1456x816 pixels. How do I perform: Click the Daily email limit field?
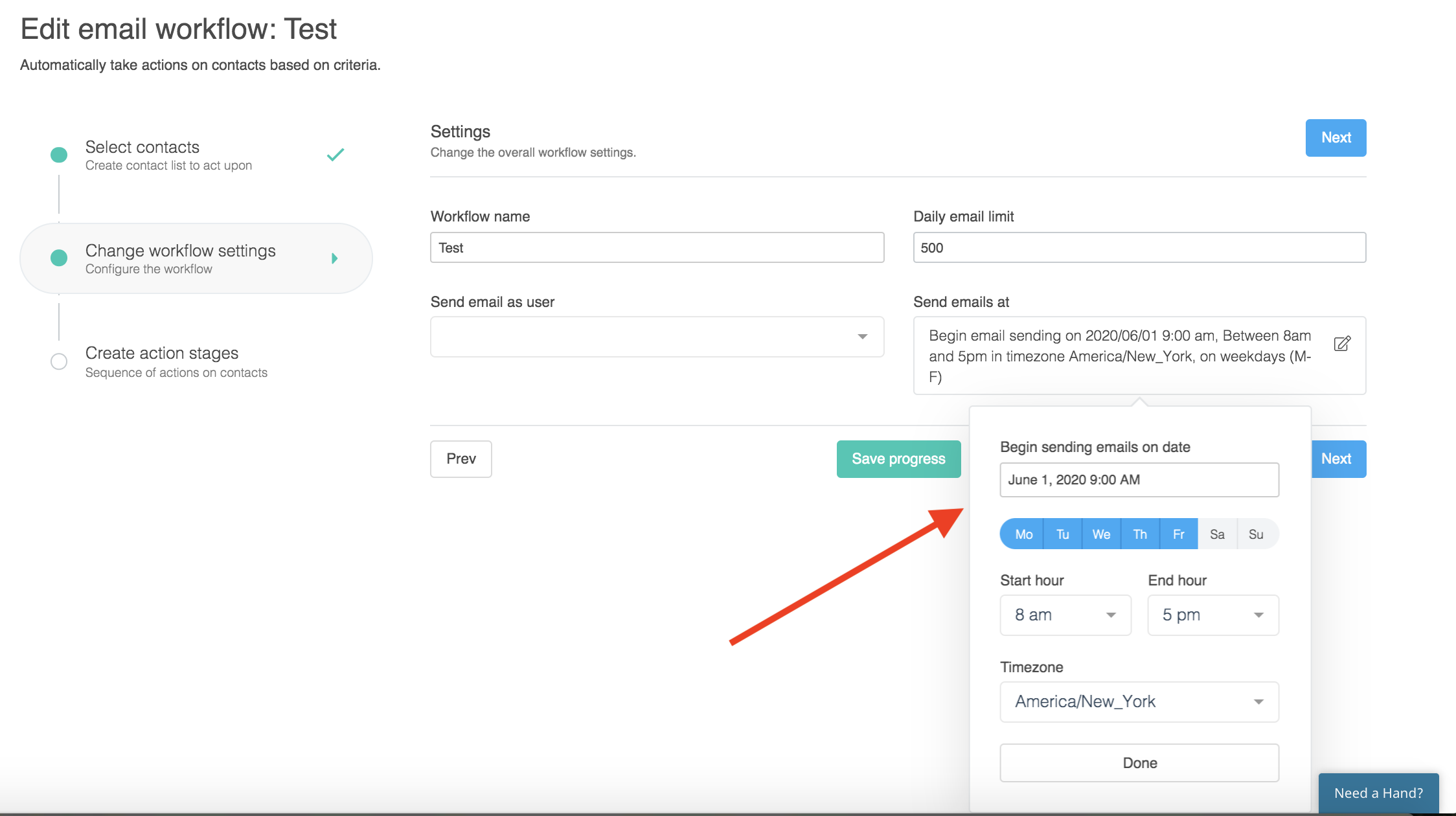(x=1139, y=247)
